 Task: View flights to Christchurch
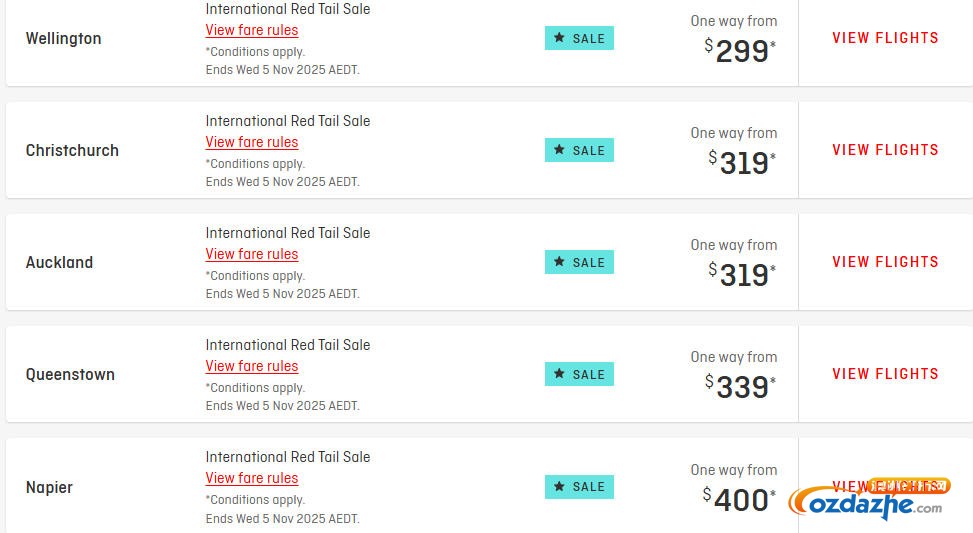click(x=885, y=150)
